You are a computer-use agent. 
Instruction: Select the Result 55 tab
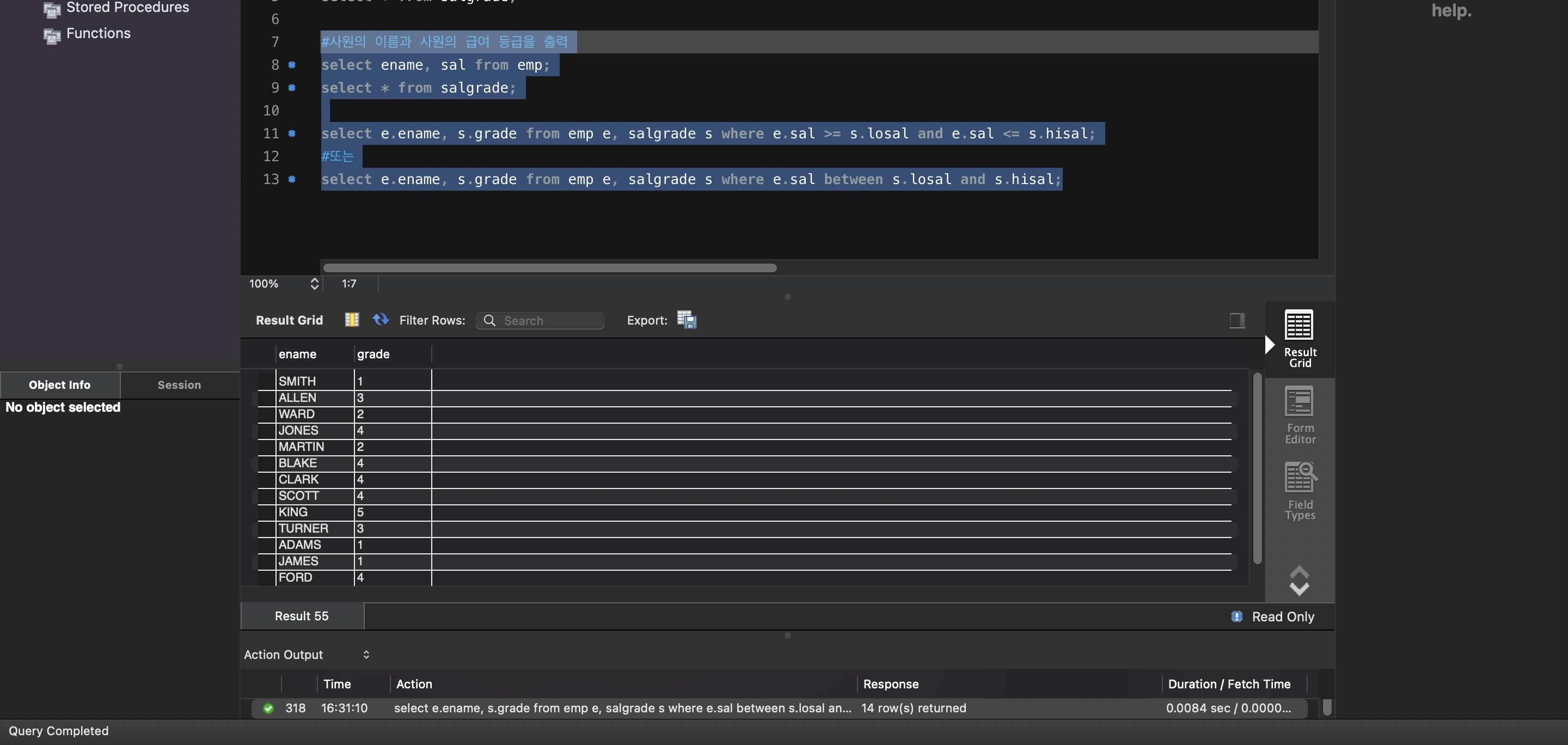(302, 616)
